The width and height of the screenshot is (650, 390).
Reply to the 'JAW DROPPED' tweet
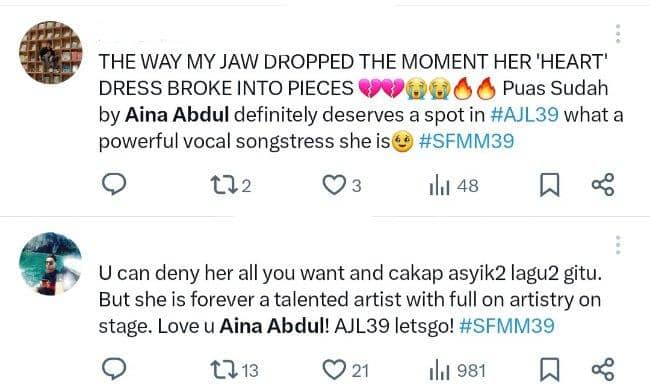click(x=114, y=184)
